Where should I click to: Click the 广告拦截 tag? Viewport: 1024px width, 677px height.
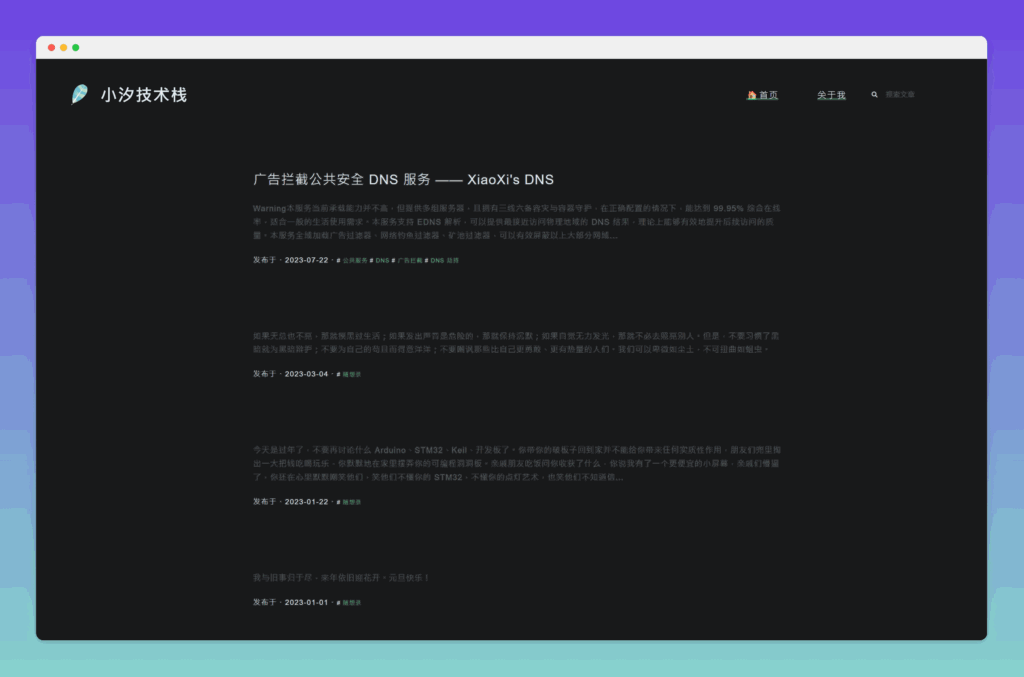406,260
